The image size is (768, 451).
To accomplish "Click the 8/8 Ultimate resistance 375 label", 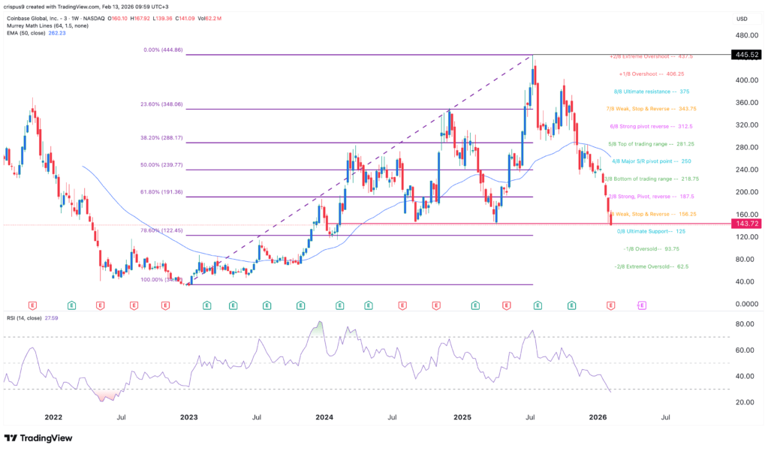I will [x=651, y=92].
